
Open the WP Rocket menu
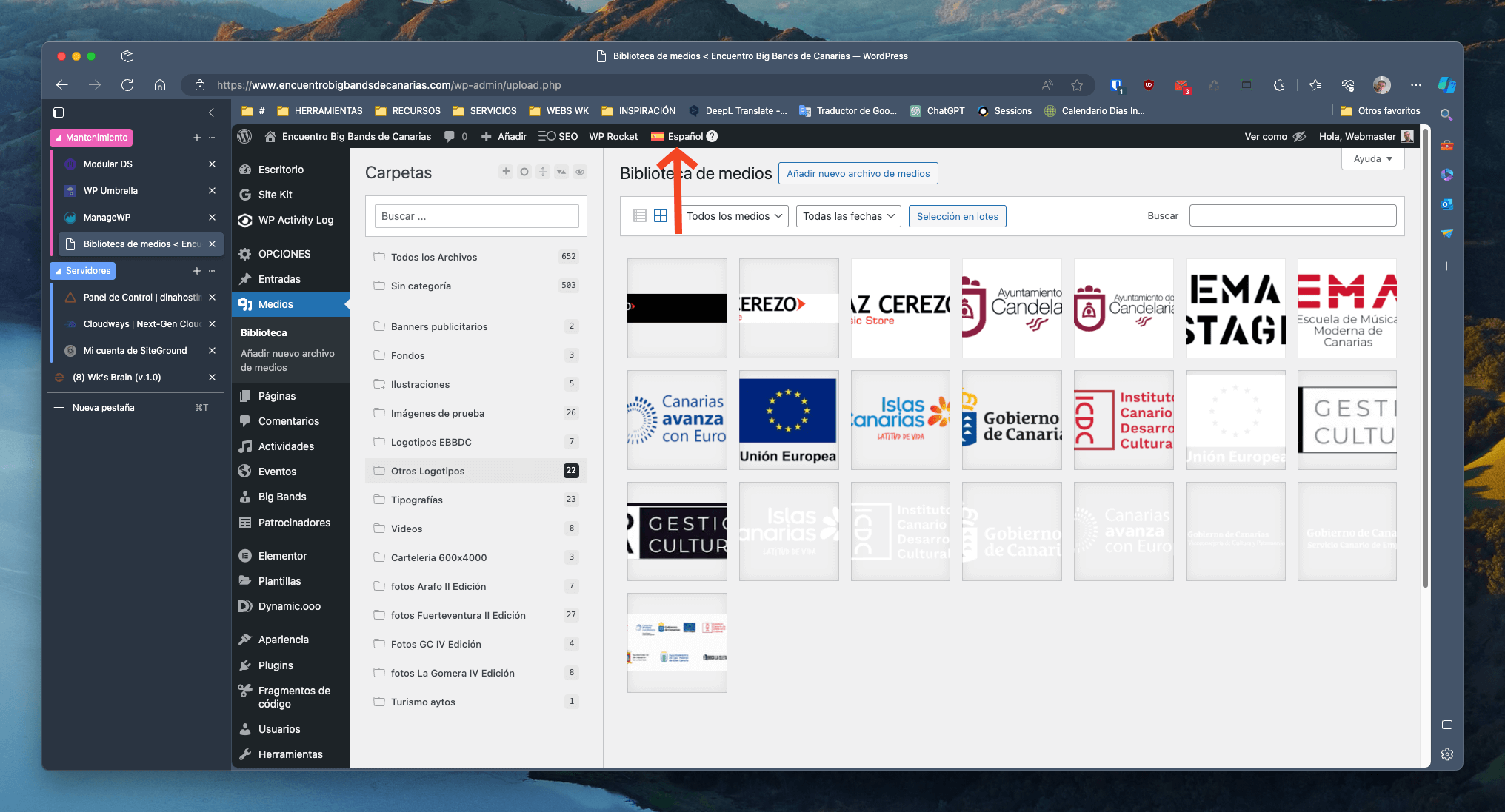[613, 136]
